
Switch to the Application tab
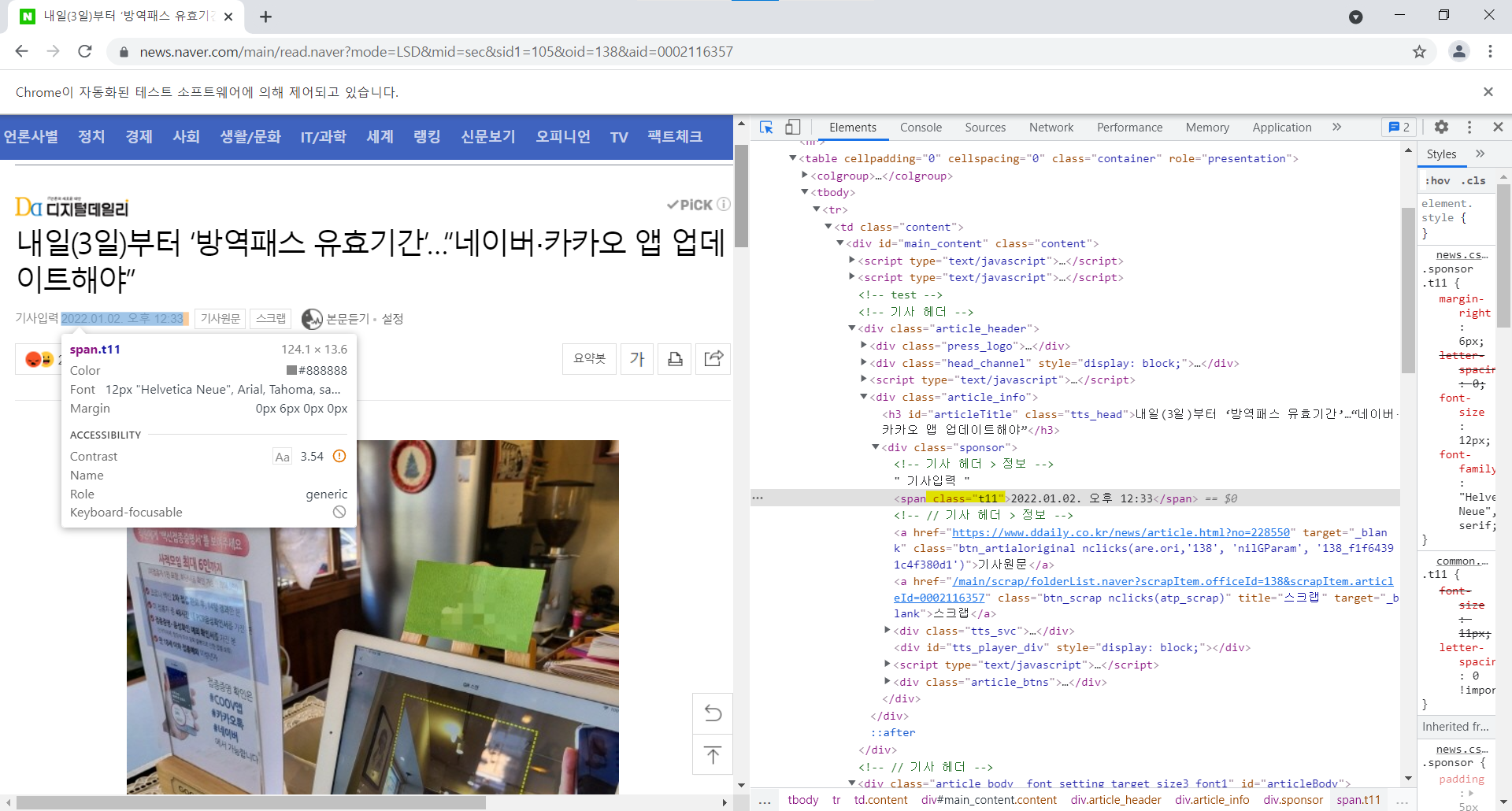(1282, 128)
